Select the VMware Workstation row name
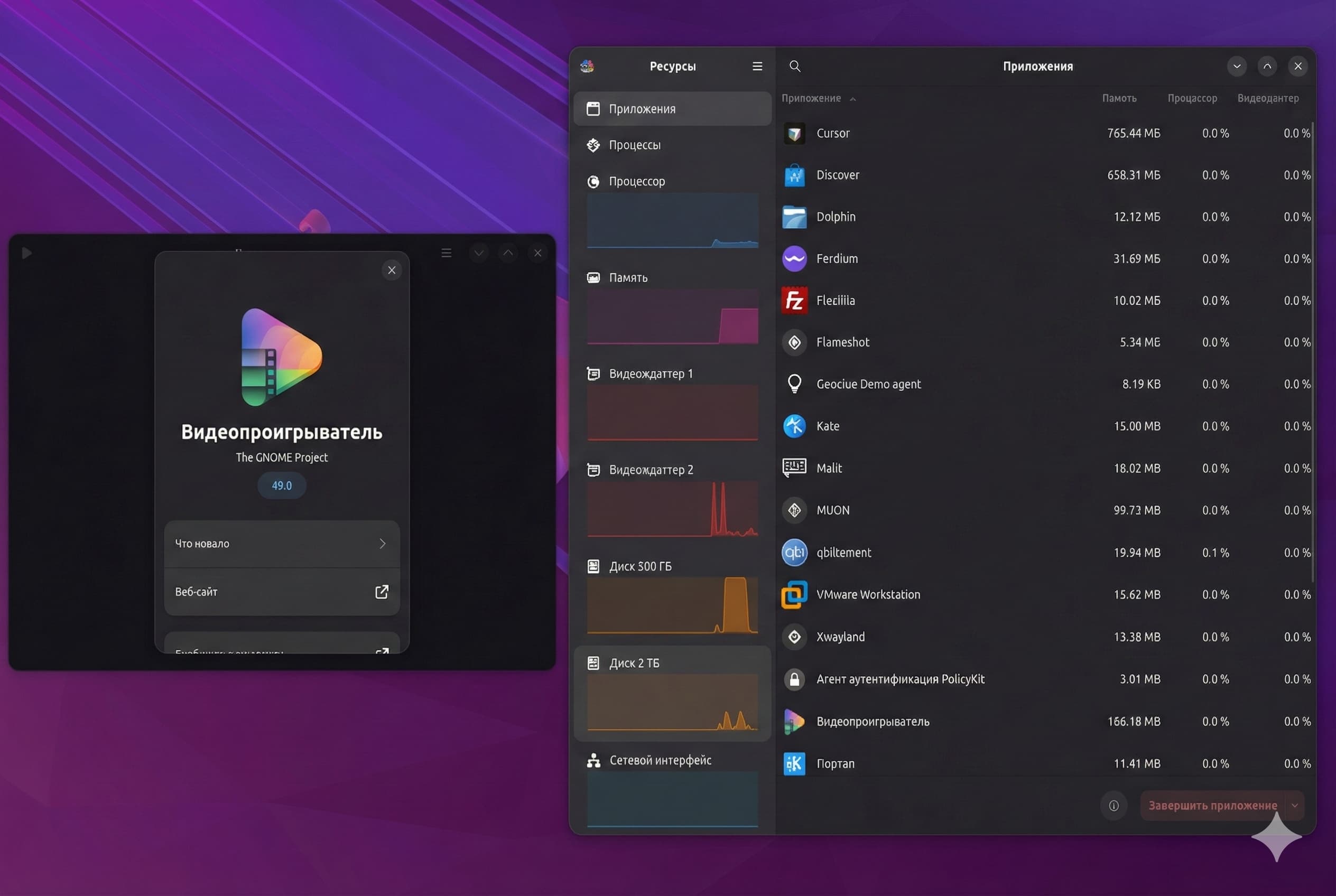The width and height of the screenshot is (1336, 896). [x=868, y=595]
